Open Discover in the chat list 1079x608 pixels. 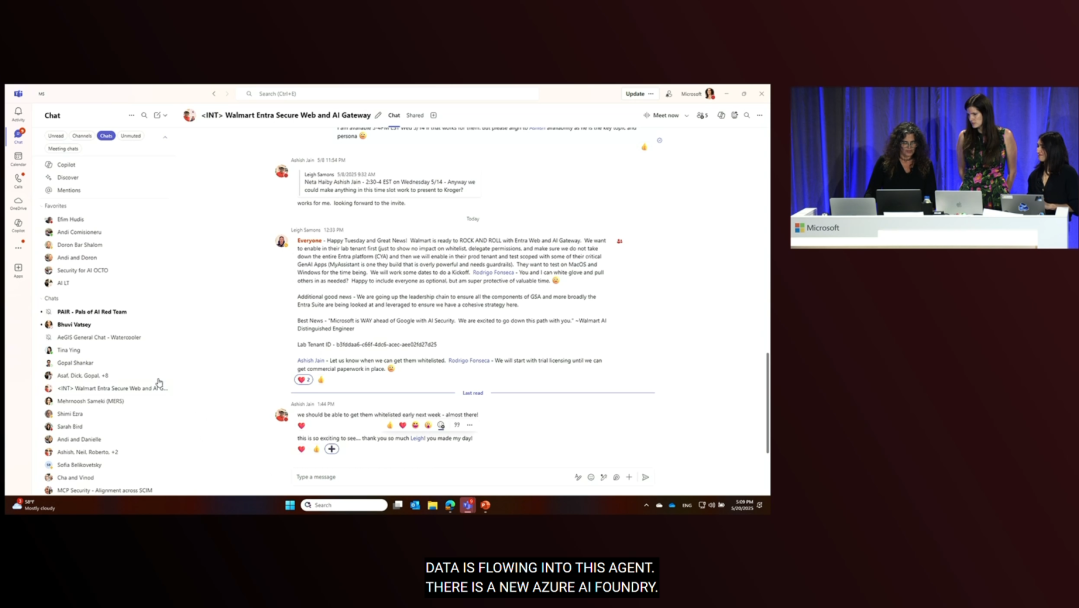click(x=67, y=177)
